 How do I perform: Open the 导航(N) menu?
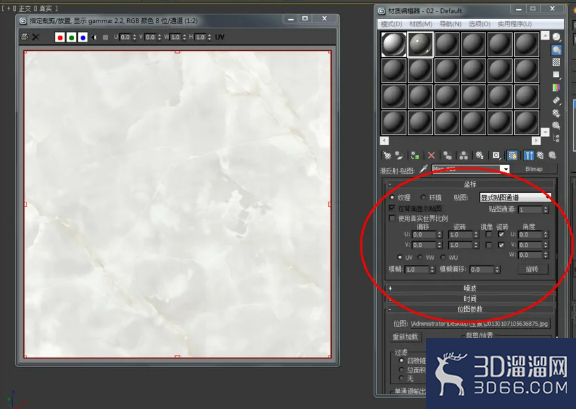click(x=450, y=24)
